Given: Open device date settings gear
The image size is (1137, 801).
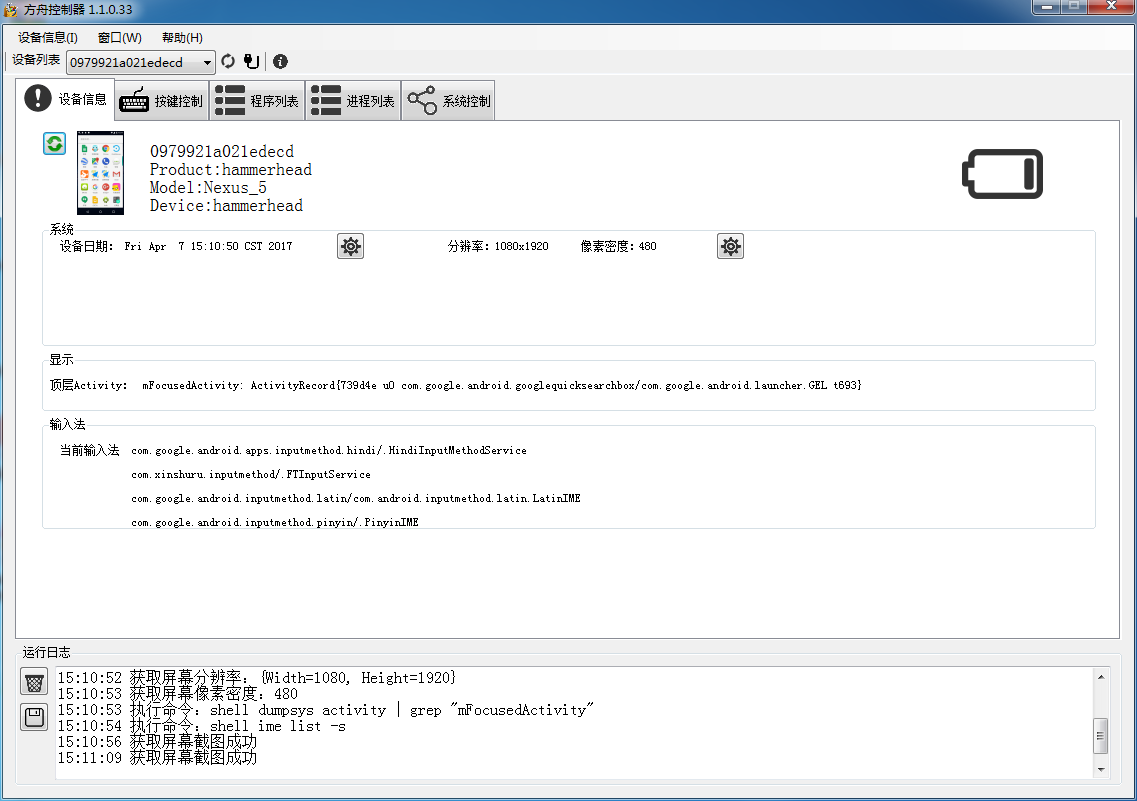Looking at the screenshot, I should (x=350, y=247).
